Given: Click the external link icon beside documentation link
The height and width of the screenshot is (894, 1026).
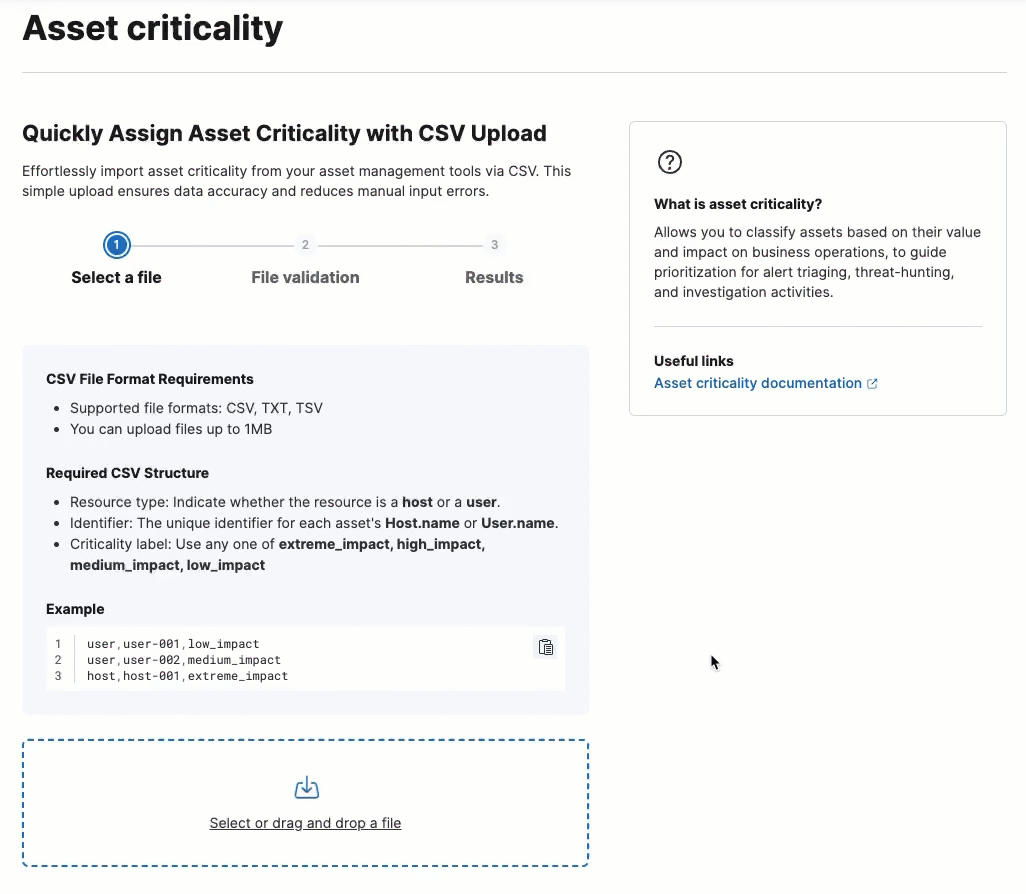Looking at the screenshot, I should 873,383.
